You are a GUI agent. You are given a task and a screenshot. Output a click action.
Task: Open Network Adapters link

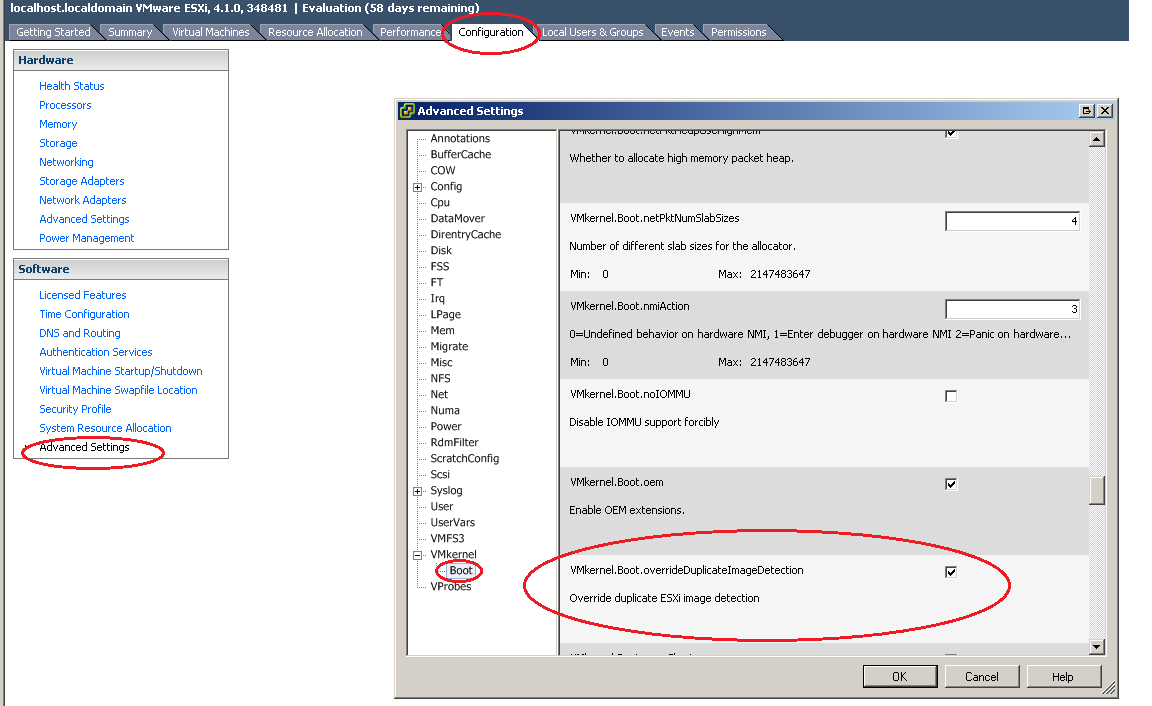click(x=83, y=201)
